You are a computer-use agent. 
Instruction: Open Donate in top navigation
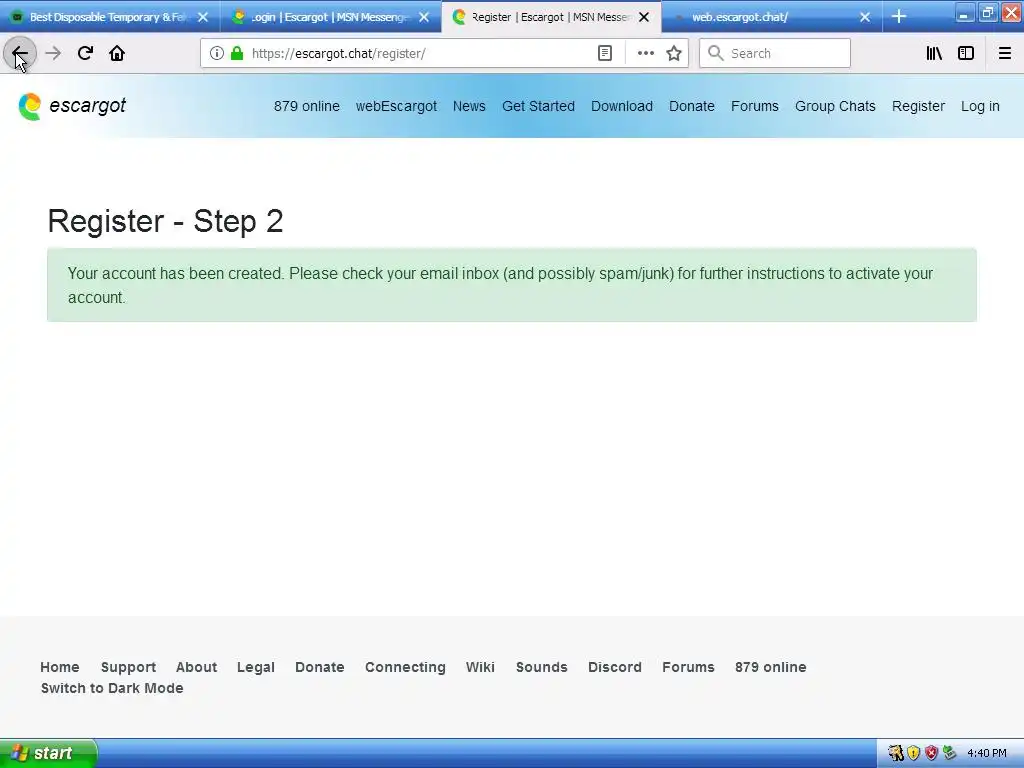click(692, 106)
